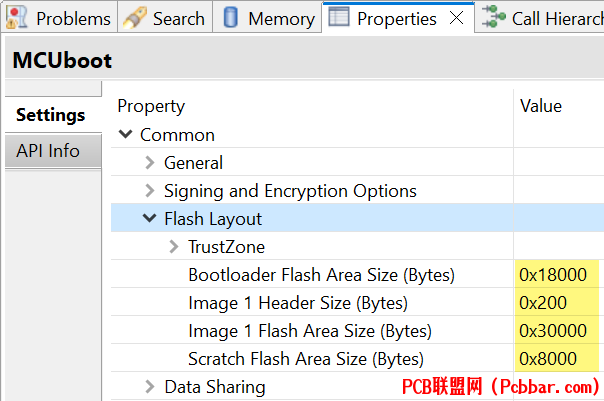Click the Memory cylinder icon
This screenshot has width=604, height=401.
[x=230, y=18]
